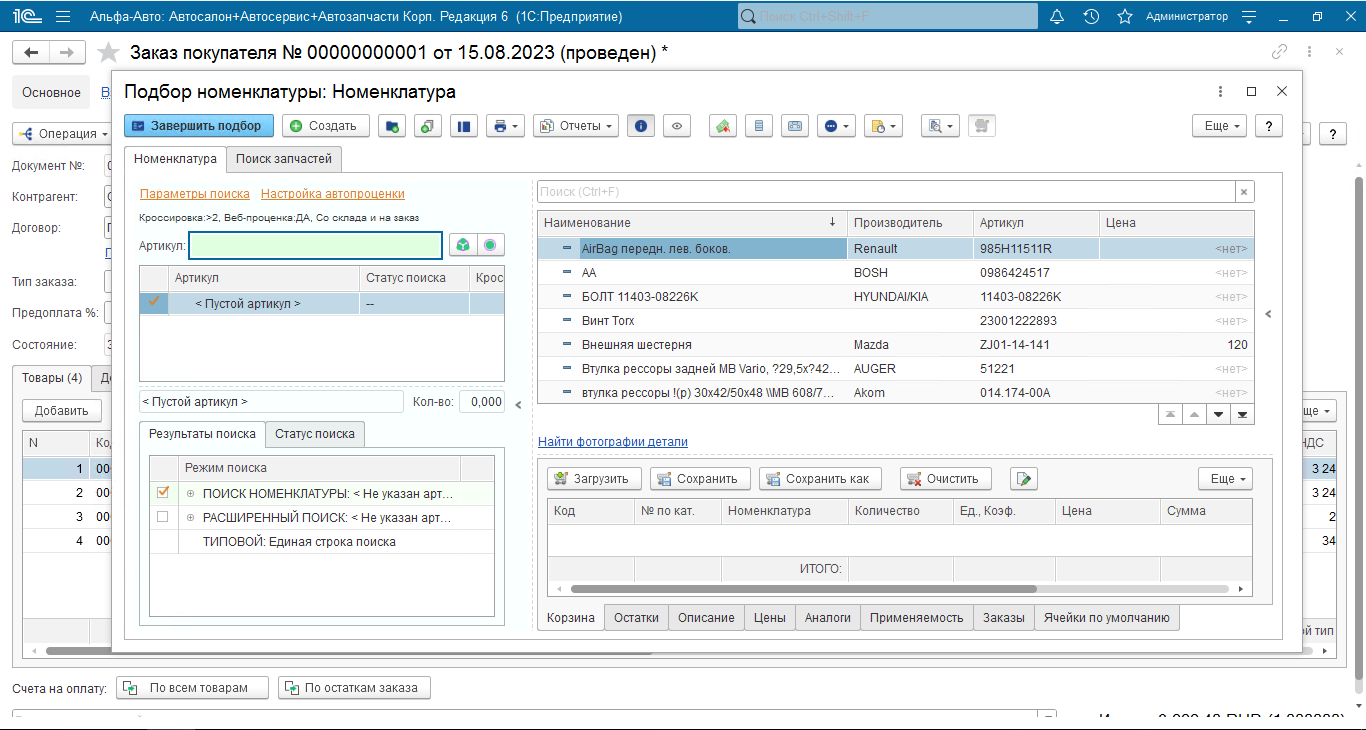Click the document list icon in the selection toolbar
Image resolution: width=1366 pixels, height=730 pixels.
coord(759,126)
